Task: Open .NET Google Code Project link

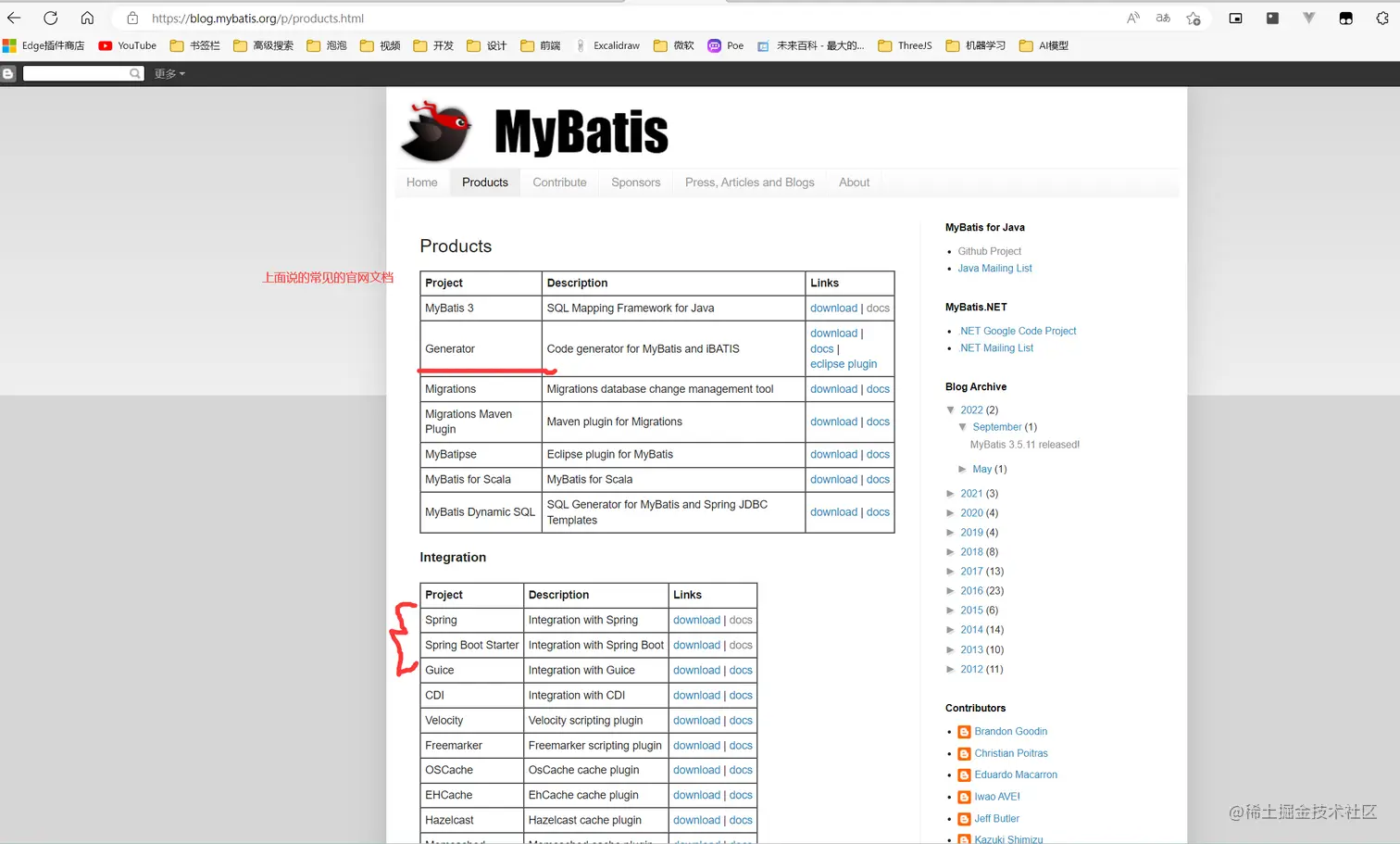Action: tap(1018, 331)
